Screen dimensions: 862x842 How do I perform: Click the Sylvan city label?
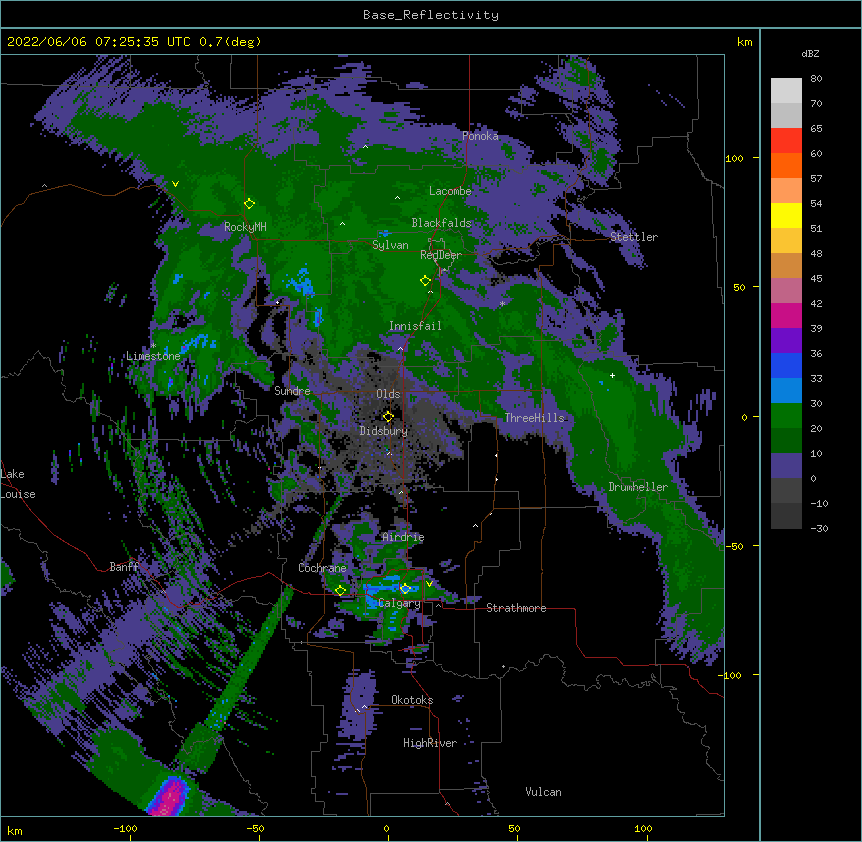point(390,245)
